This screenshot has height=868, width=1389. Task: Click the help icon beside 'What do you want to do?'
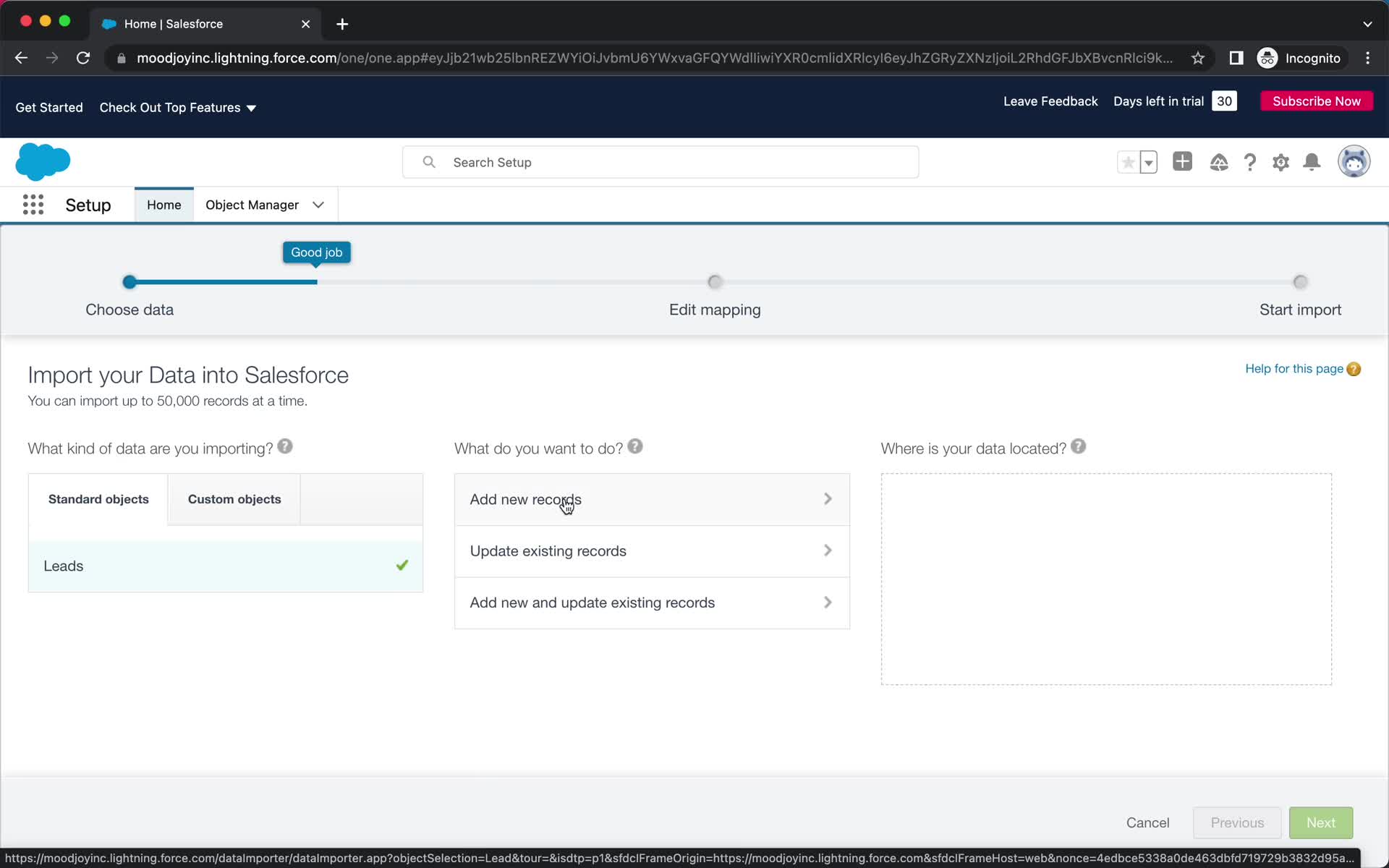click(x=635, y=446)
